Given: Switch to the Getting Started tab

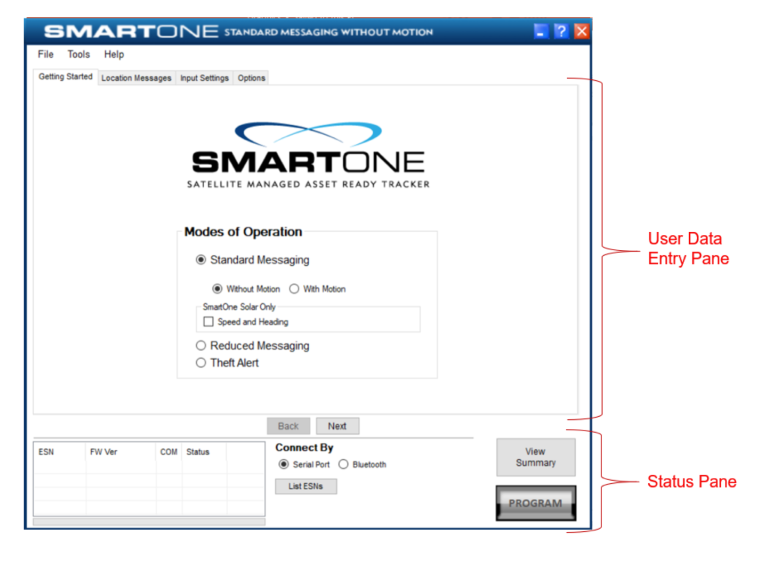Looking at the screenshot, I should (65, 77).
